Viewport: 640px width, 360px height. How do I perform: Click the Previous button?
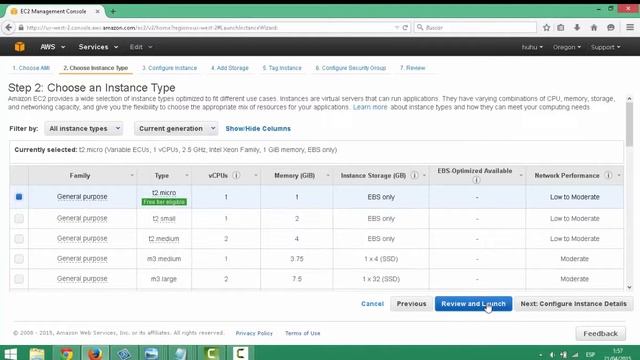(411, 304)
